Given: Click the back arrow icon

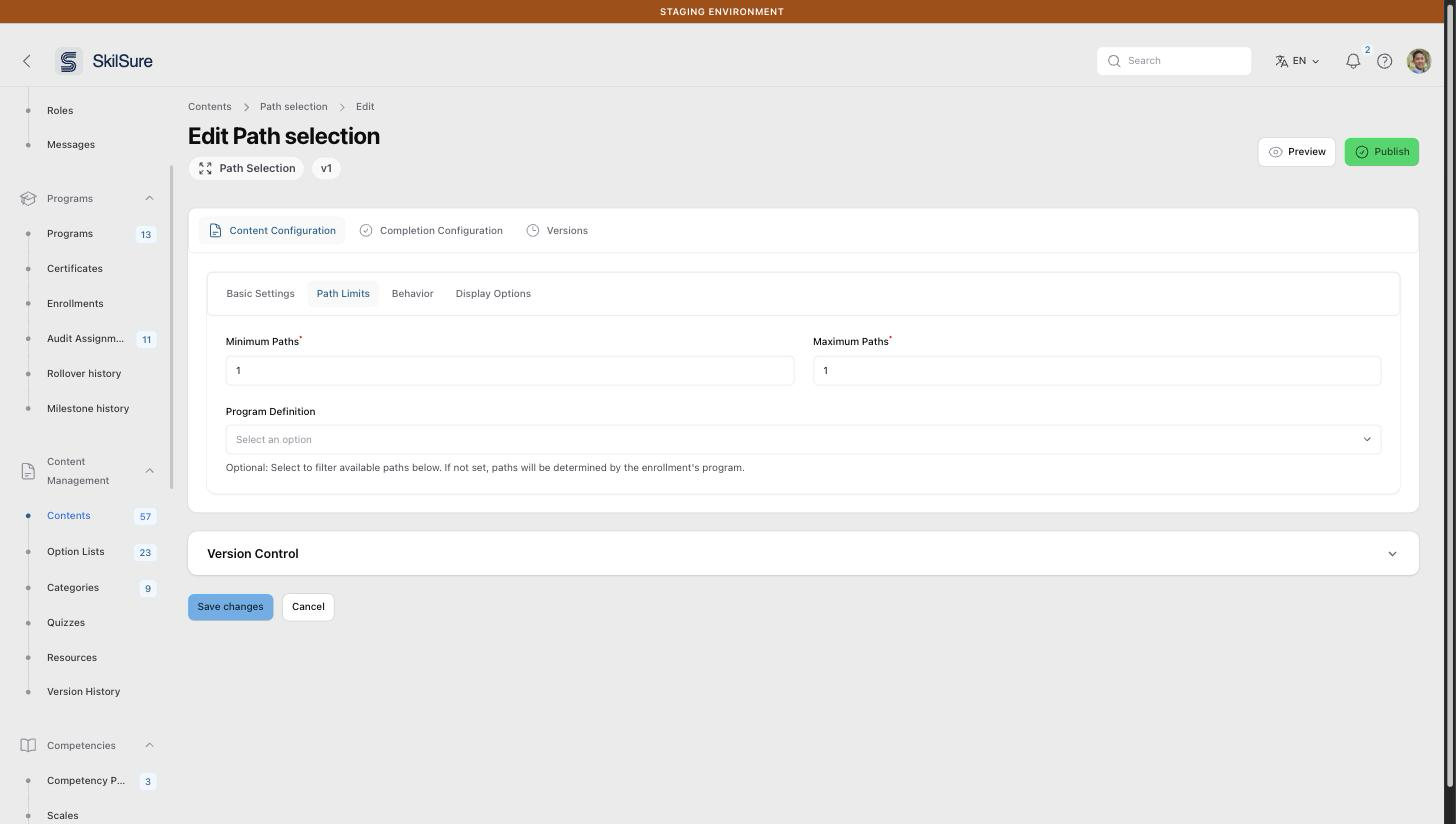Looking at the screenshot, I should [x=27, y=61].
